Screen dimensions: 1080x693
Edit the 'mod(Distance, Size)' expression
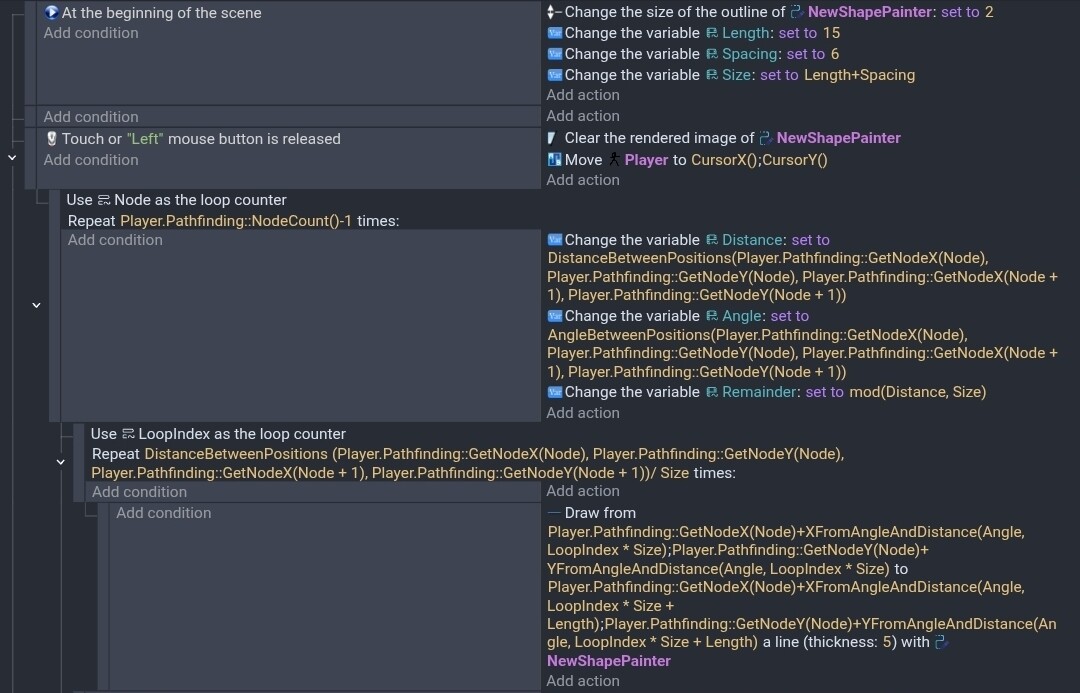[x=917, y=392]
